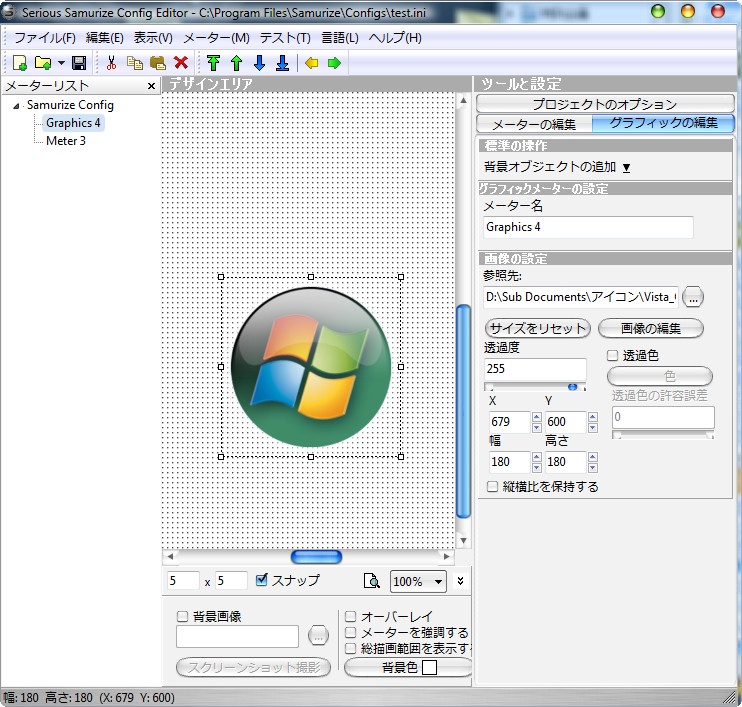Viewport: 742px width, 707px height.
Task: Open the 表示(V) menu
Action: coord(153,38)
